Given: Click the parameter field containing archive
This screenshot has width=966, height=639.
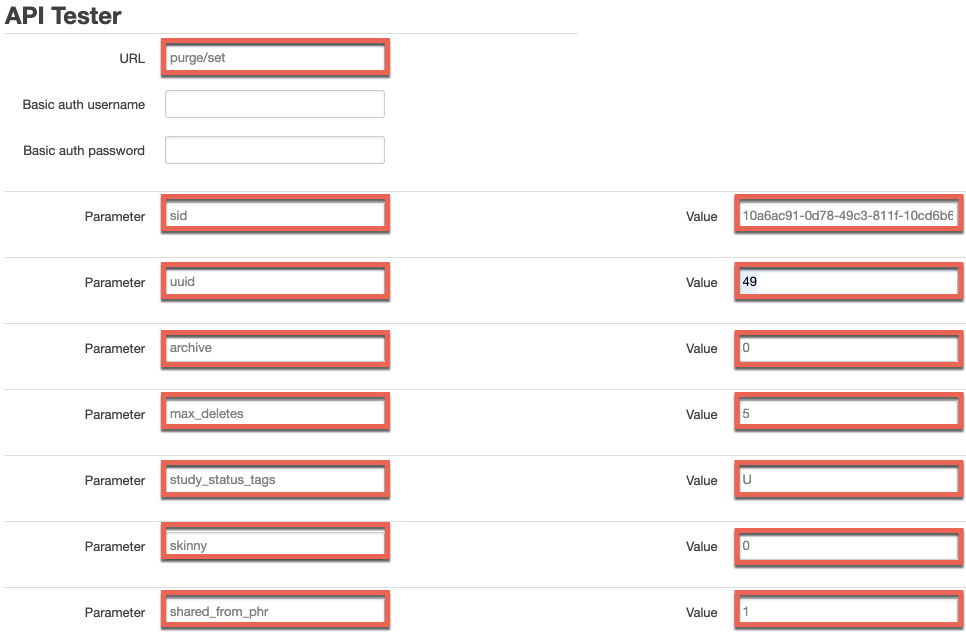Looking at the screenshot, I should click(x=275, y=348).
